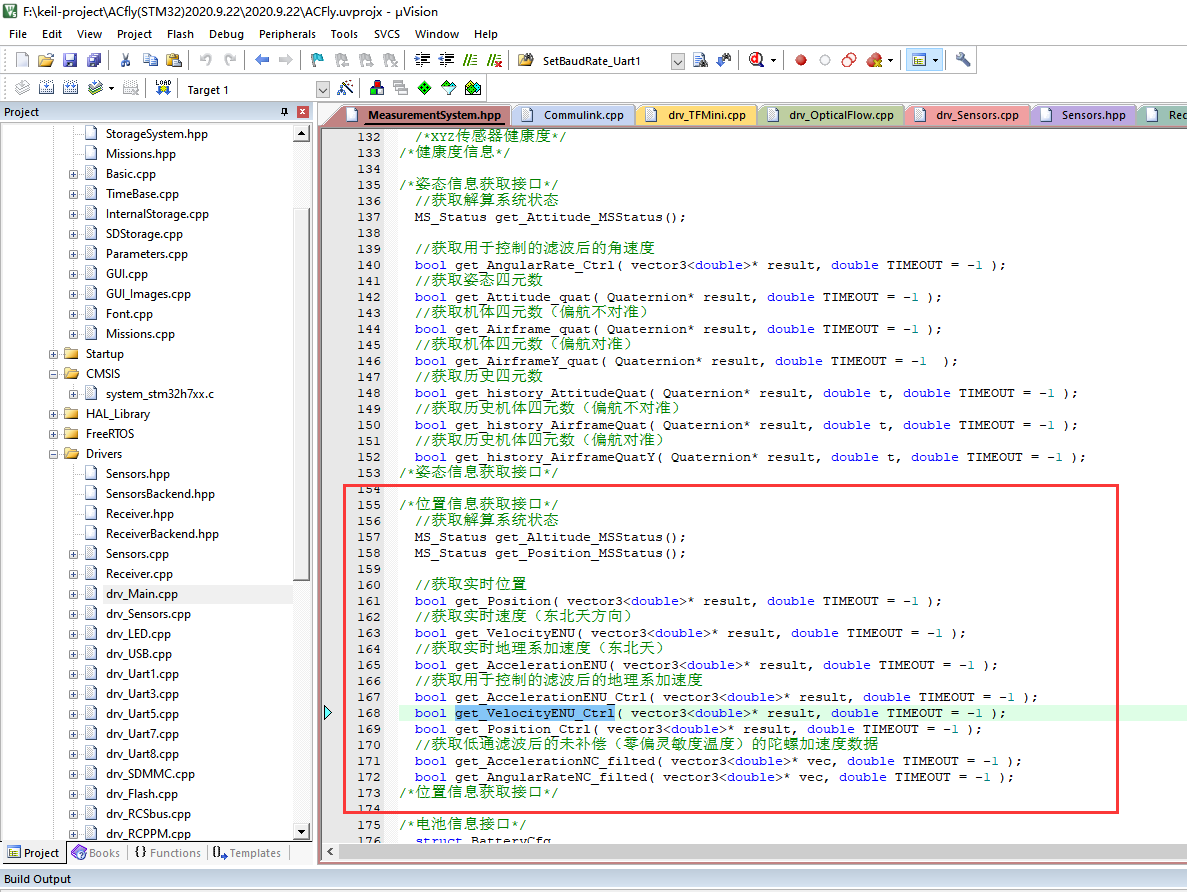Open the Peripherals menu
This screenshot has width=1187, height=892.
pyautogui.click(x=286, y=34)
